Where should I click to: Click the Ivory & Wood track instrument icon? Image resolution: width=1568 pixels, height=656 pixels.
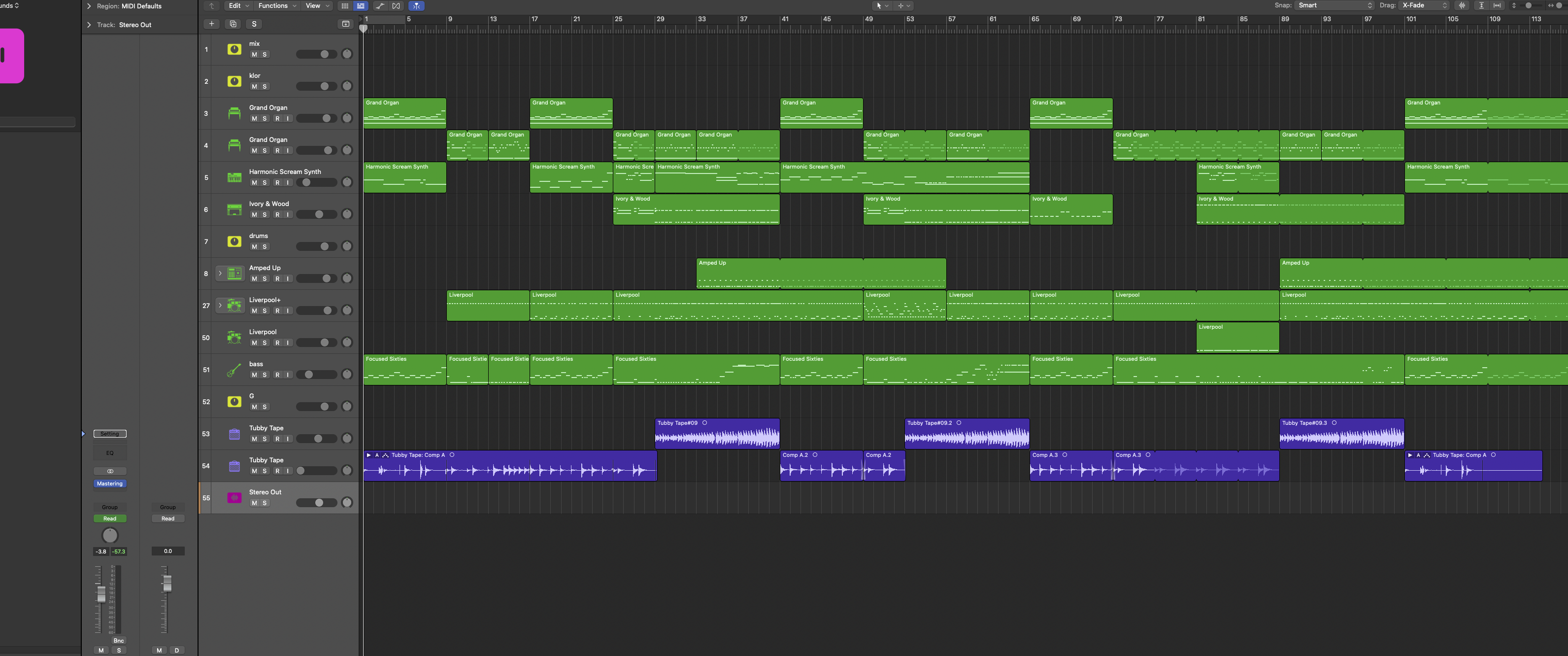tap(234, 209)
